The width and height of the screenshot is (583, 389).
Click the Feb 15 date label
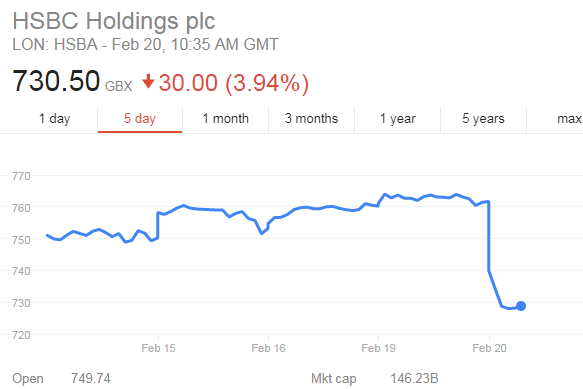158,348
